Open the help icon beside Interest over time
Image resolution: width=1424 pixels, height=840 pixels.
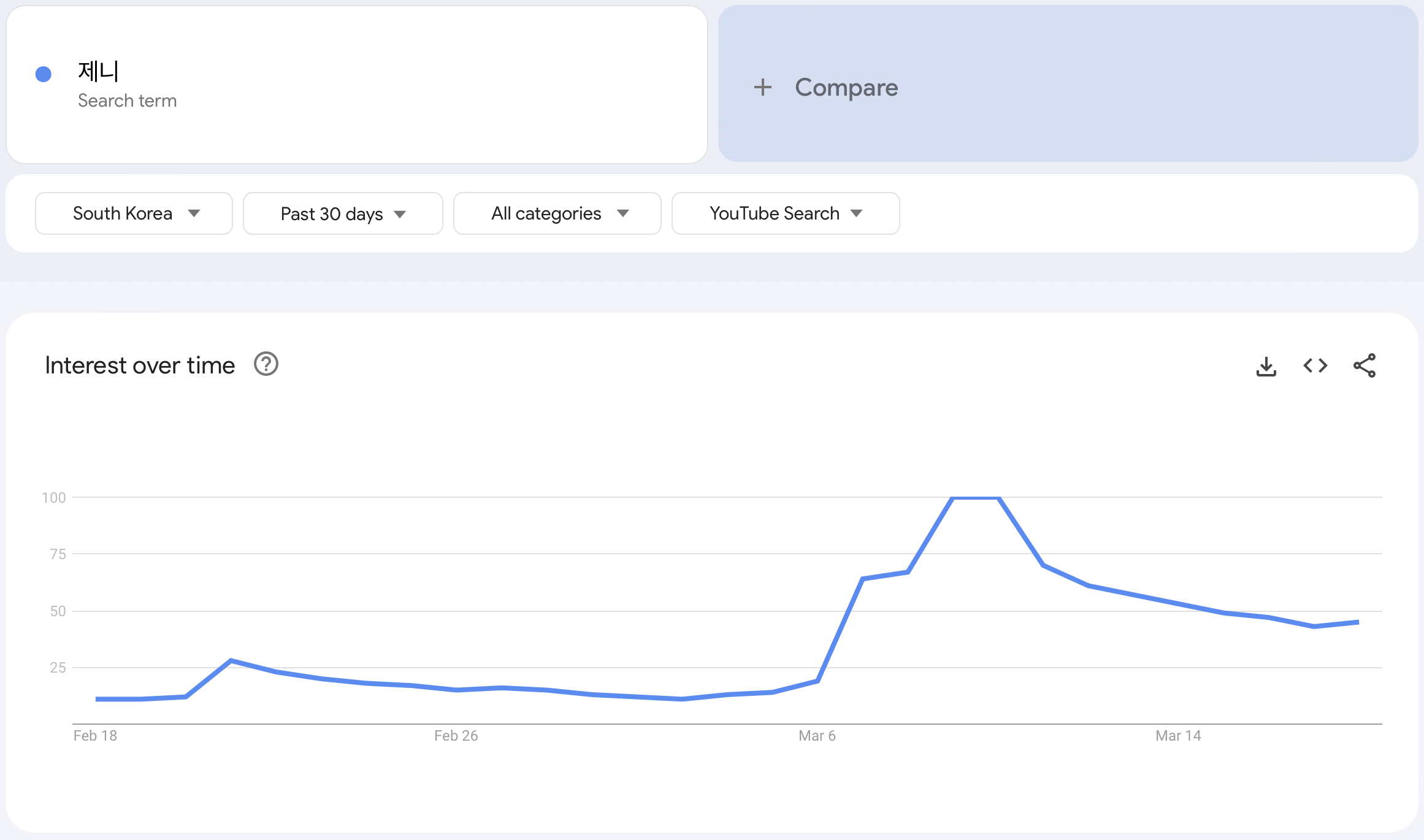[266, 364]
